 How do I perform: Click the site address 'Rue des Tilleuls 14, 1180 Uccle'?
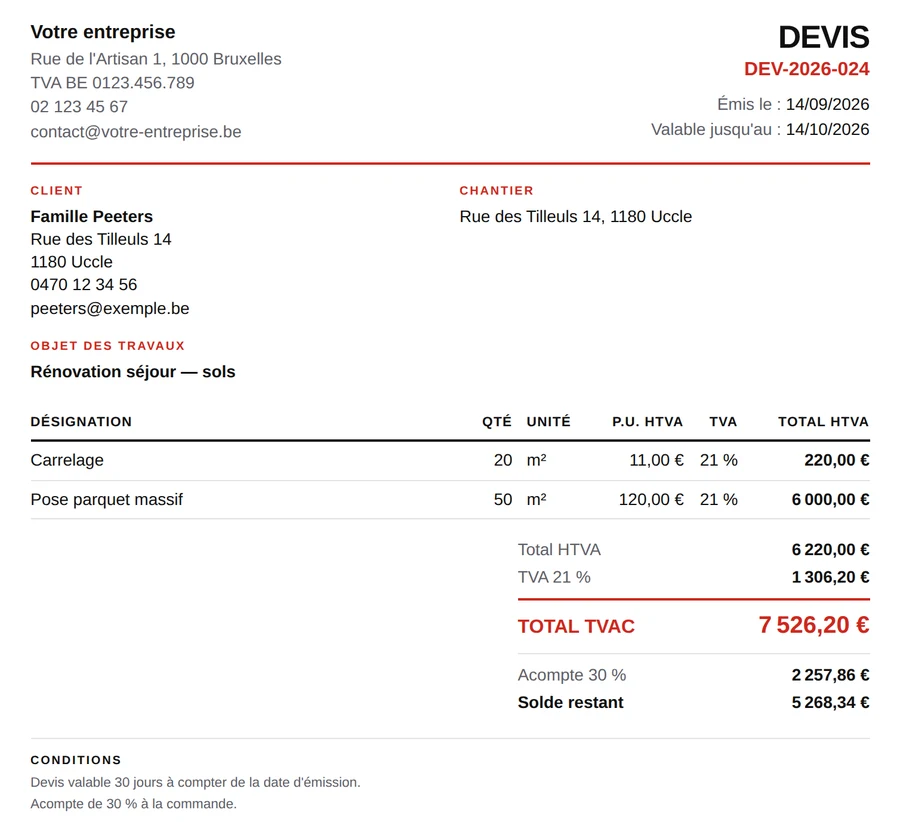pos(576,217)
